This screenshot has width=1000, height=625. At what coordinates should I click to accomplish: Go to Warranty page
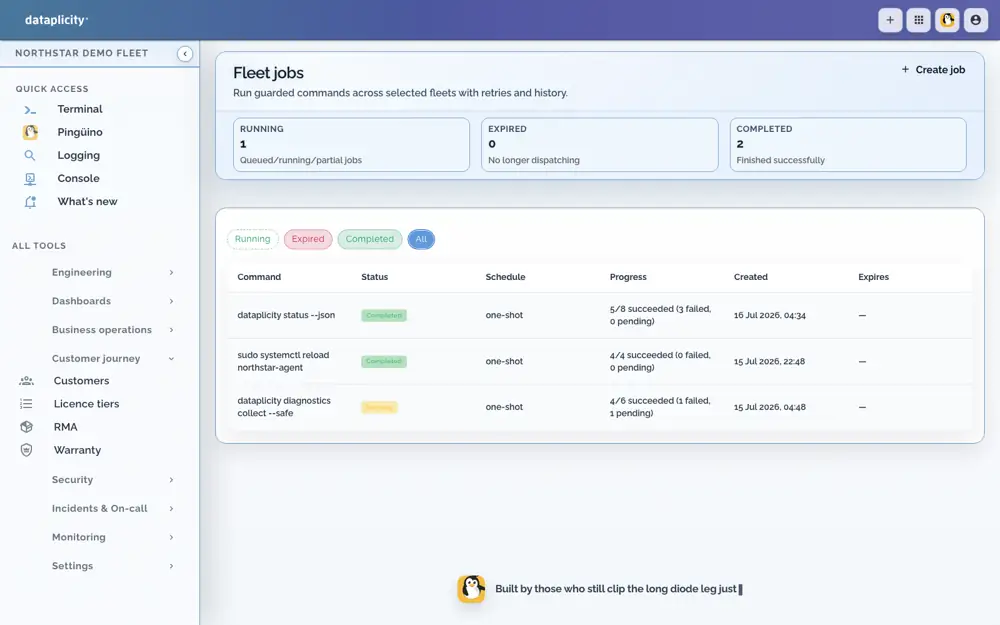click(77, 450)
